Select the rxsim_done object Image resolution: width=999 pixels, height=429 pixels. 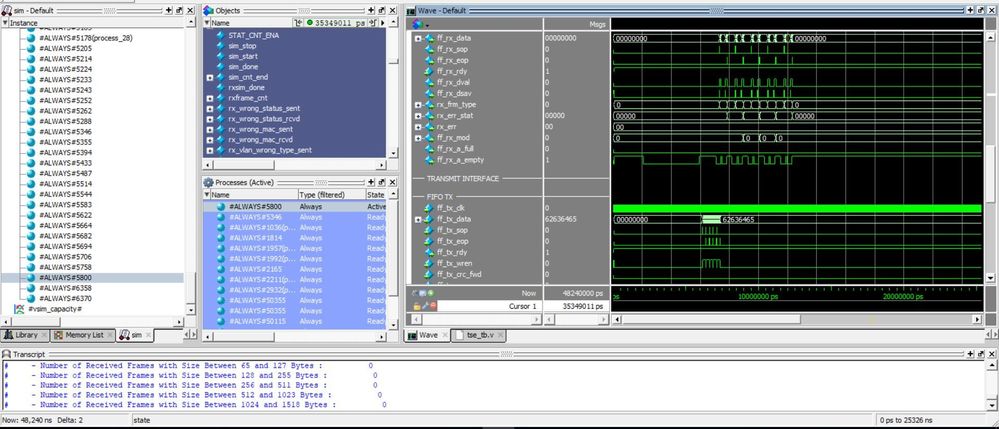[246, 88]
